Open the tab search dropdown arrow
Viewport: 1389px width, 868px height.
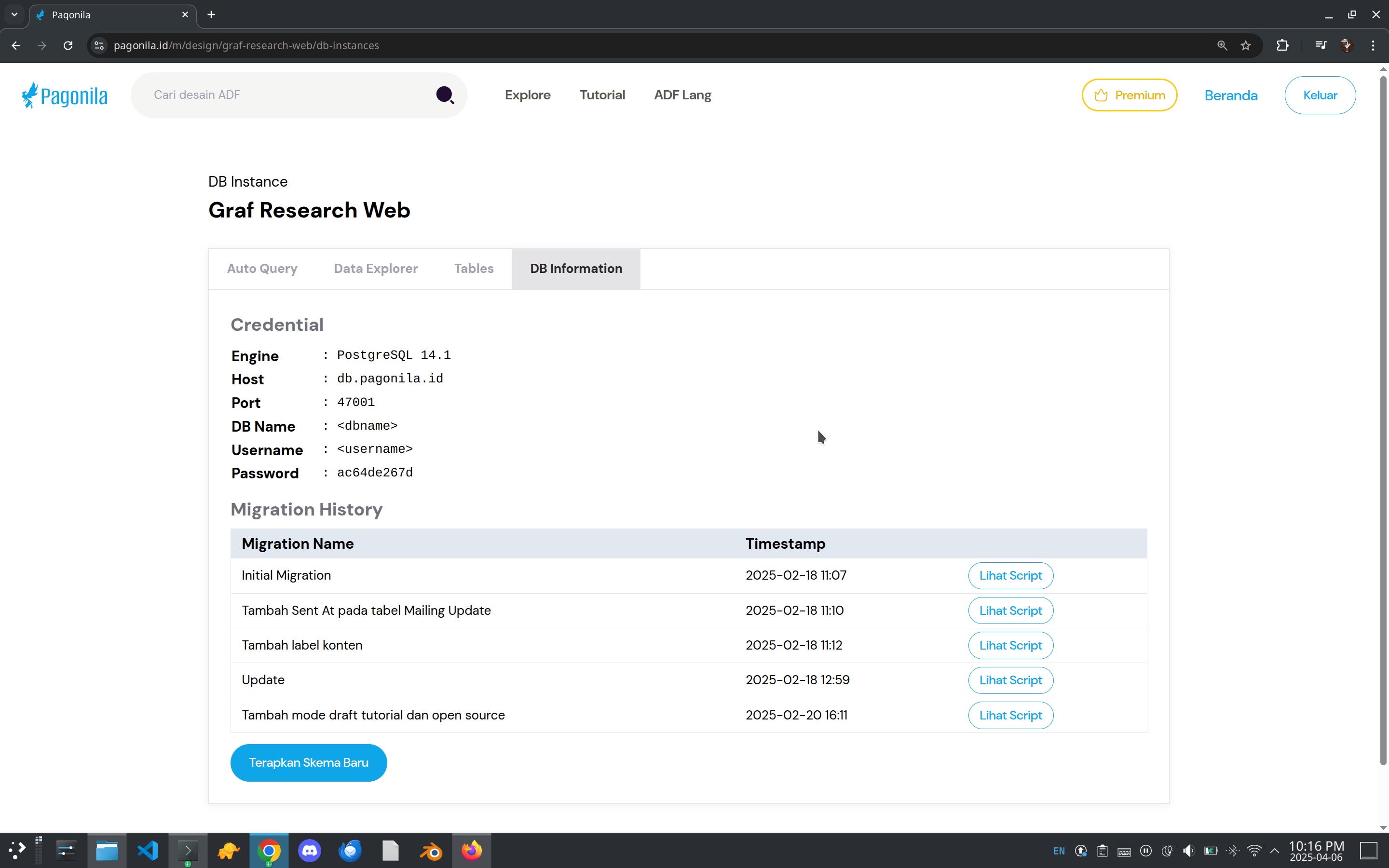coord(14,14)
